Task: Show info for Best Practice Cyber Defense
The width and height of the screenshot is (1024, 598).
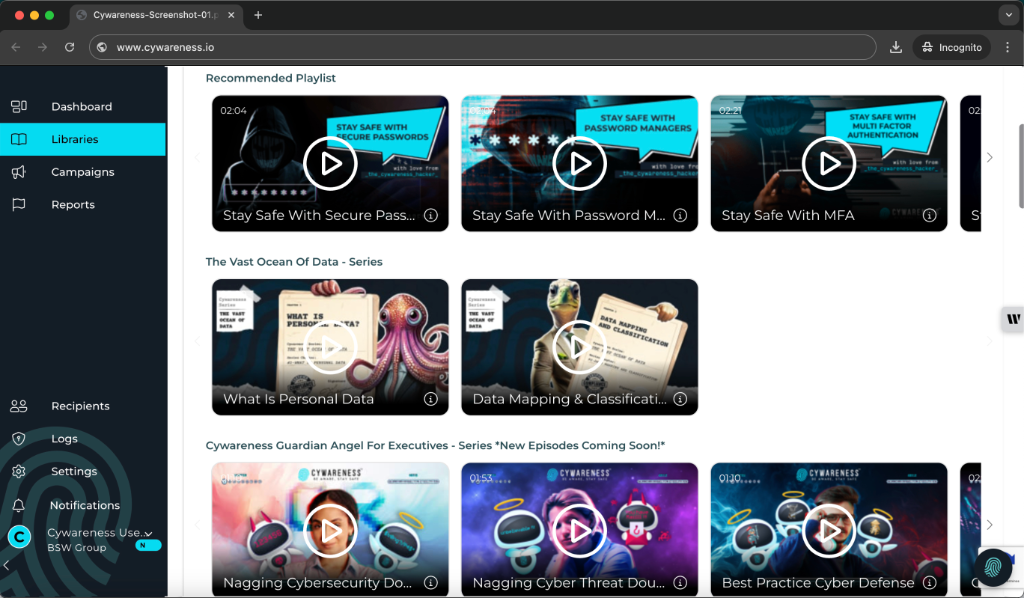Action: tap(929, 583)
